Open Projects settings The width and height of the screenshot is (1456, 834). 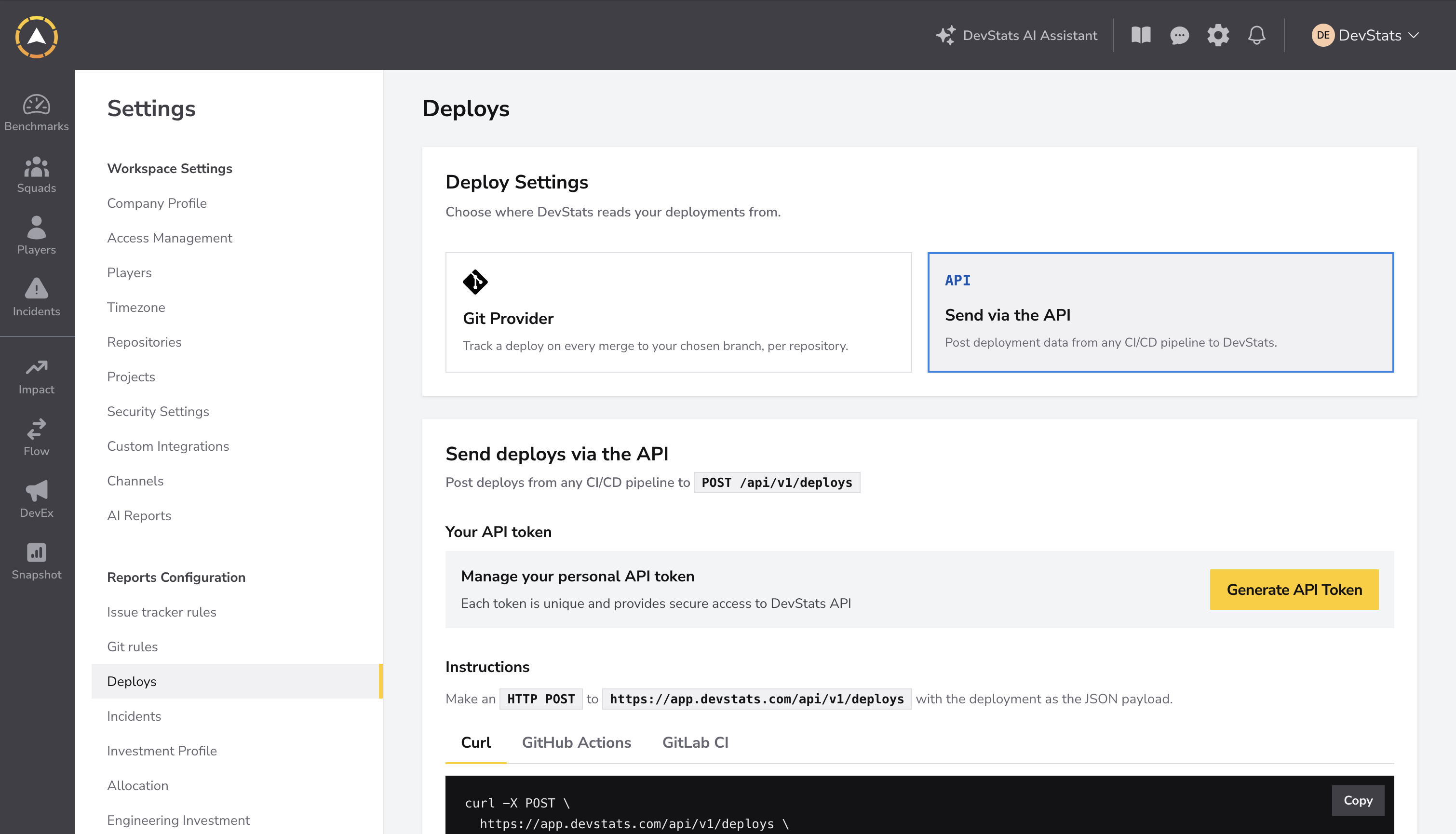(131, 377)
